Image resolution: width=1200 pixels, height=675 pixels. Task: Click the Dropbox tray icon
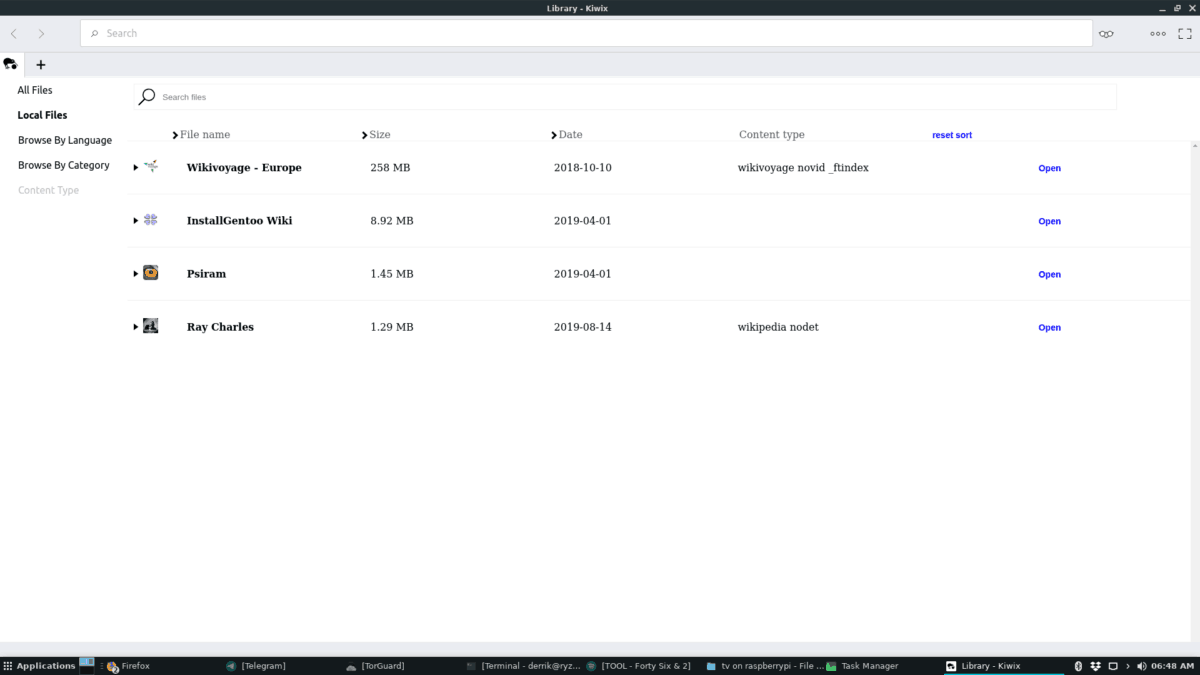1095,666
